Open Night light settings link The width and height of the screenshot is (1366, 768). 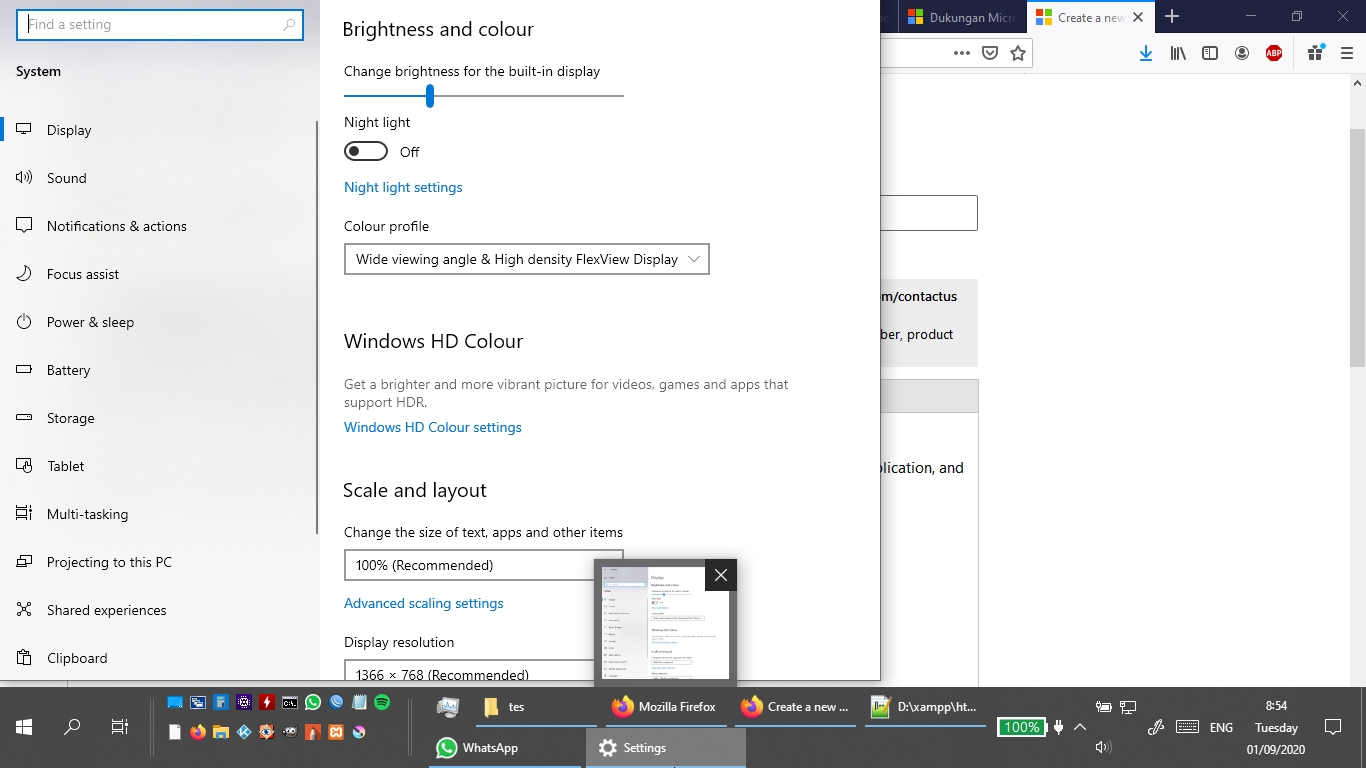(x=403, y=187)
